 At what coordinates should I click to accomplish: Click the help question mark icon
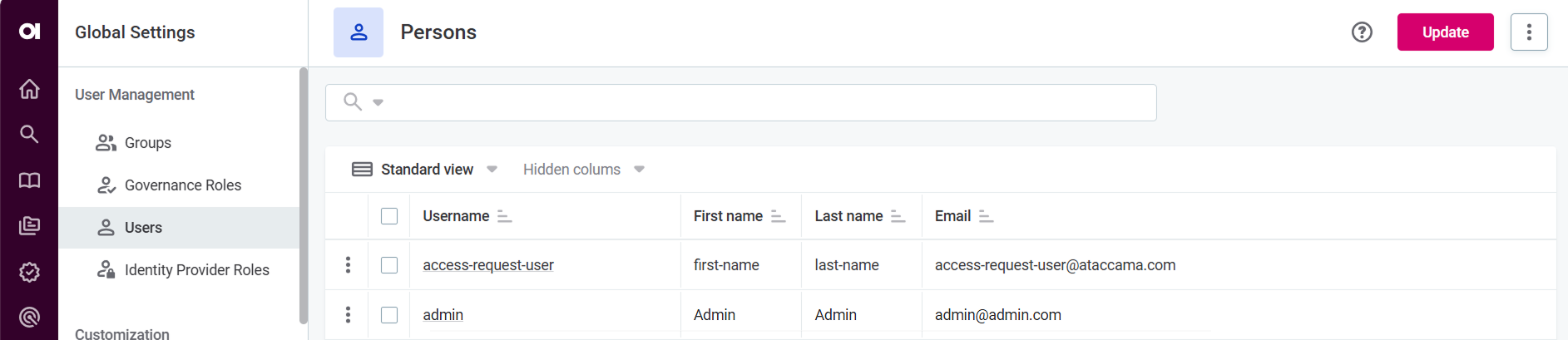1362,32
